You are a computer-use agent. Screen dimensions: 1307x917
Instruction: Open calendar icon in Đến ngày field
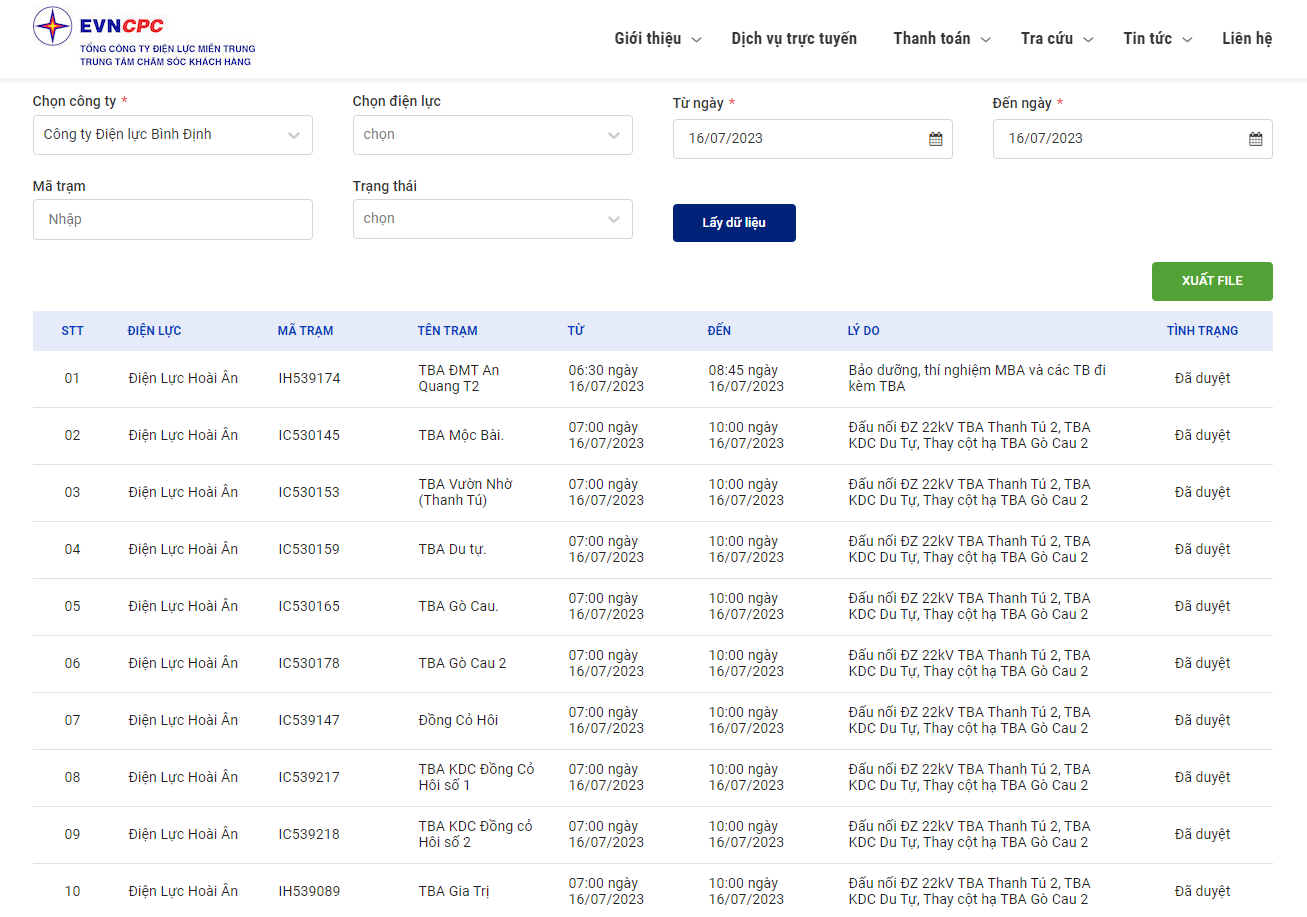(x=1256, y=139)
